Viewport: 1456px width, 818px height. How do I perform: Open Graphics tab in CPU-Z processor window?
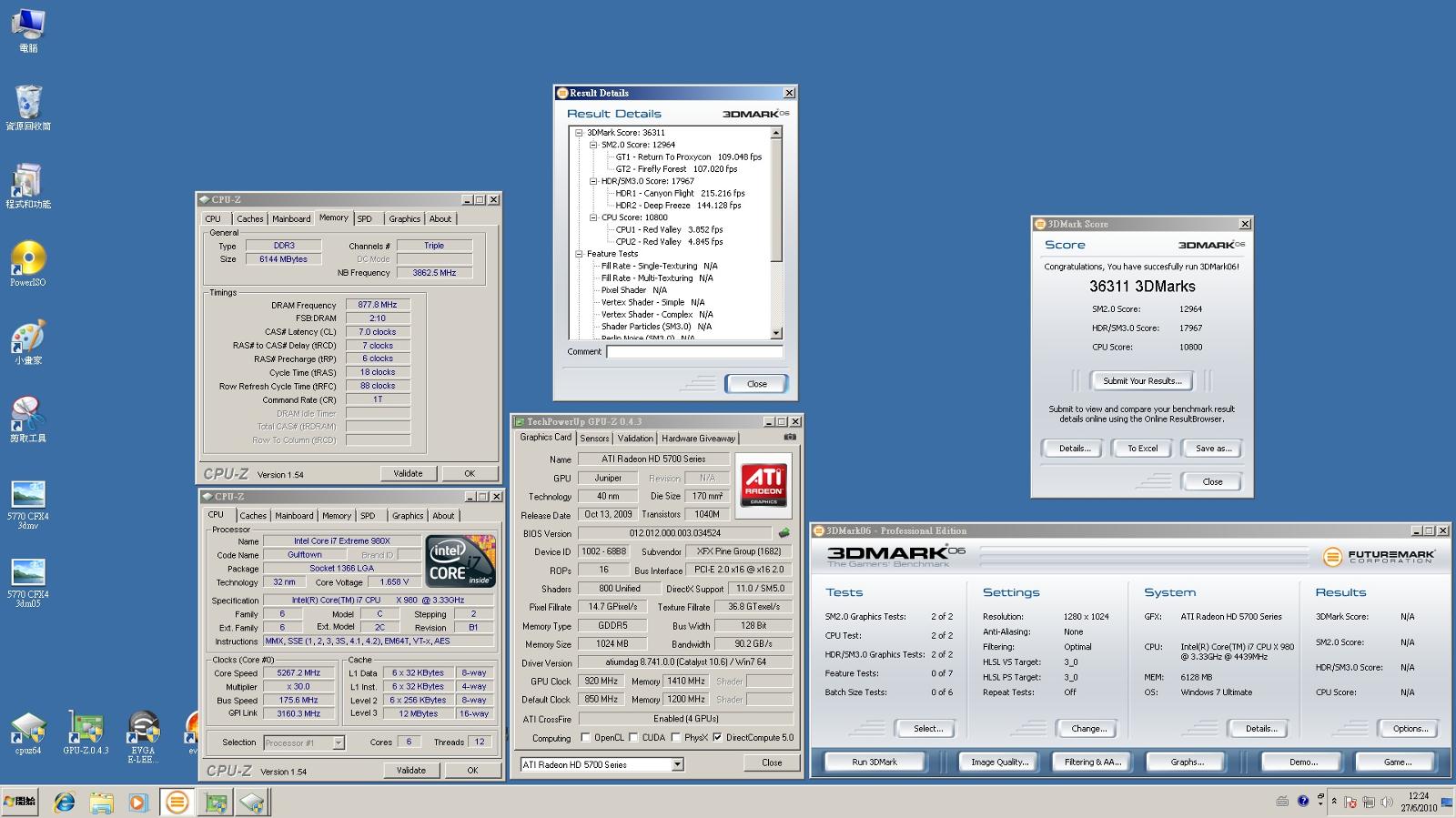pos(408,516)
